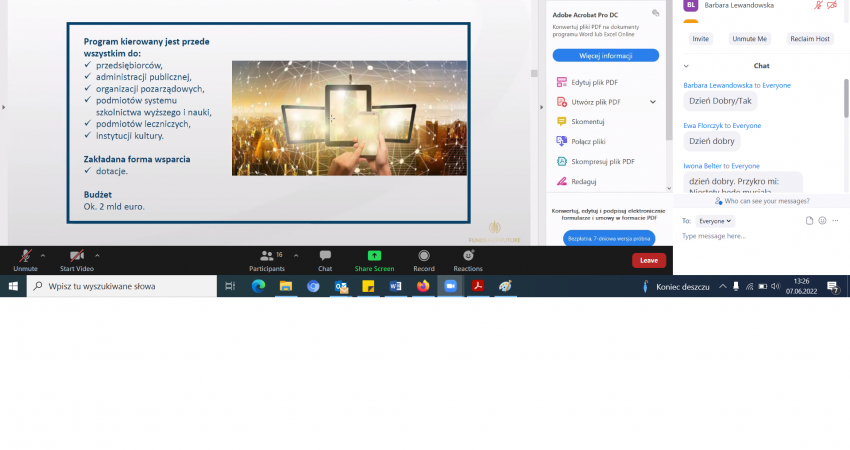This screenshot has height=450, width=850.
Task: Click 'Więcej informacji' button in Acrobat panel
Action: pos(606,56)
